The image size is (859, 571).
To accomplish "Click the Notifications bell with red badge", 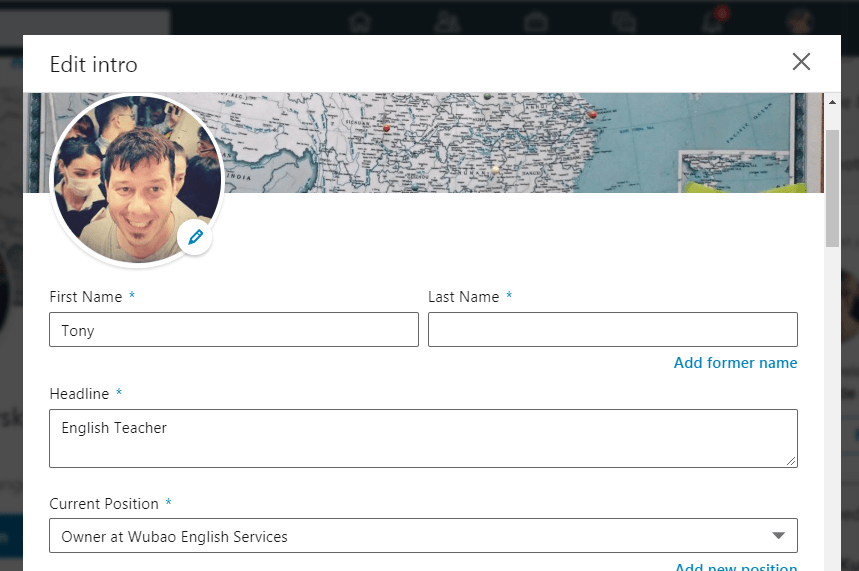I will coord(714,20).
